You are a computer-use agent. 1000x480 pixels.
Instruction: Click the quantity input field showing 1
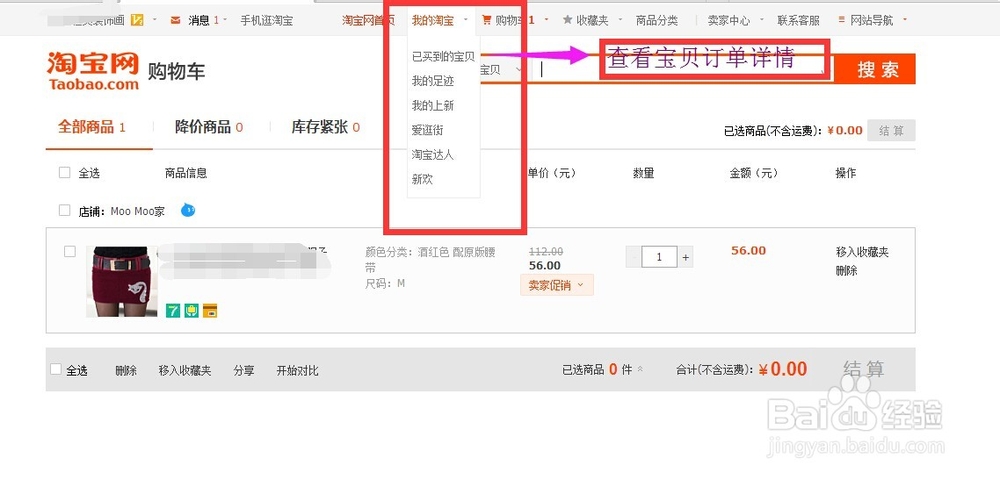pos(659,258)
